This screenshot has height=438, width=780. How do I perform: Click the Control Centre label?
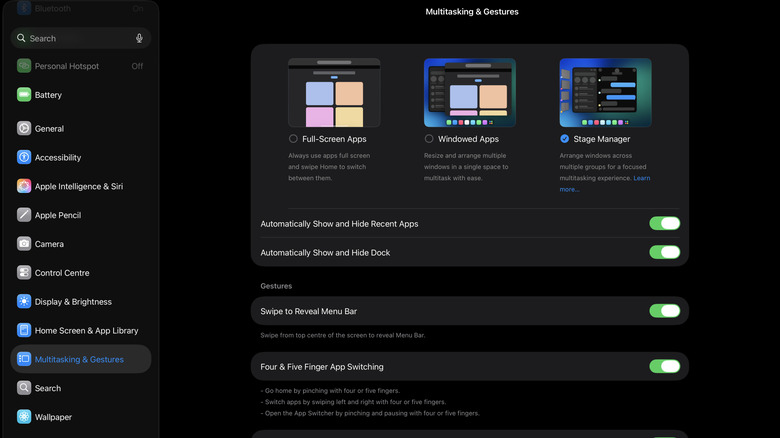(x=62, y=273)
